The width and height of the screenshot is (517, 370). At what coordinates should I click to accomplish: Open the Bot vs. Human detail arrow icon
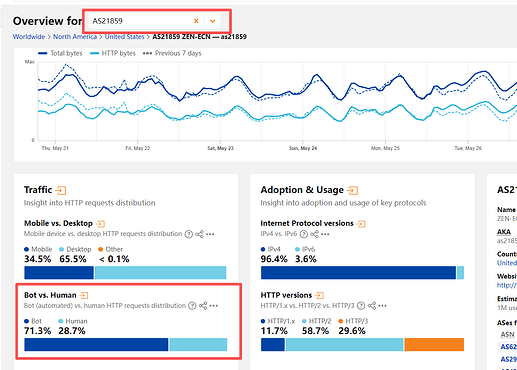84,295
